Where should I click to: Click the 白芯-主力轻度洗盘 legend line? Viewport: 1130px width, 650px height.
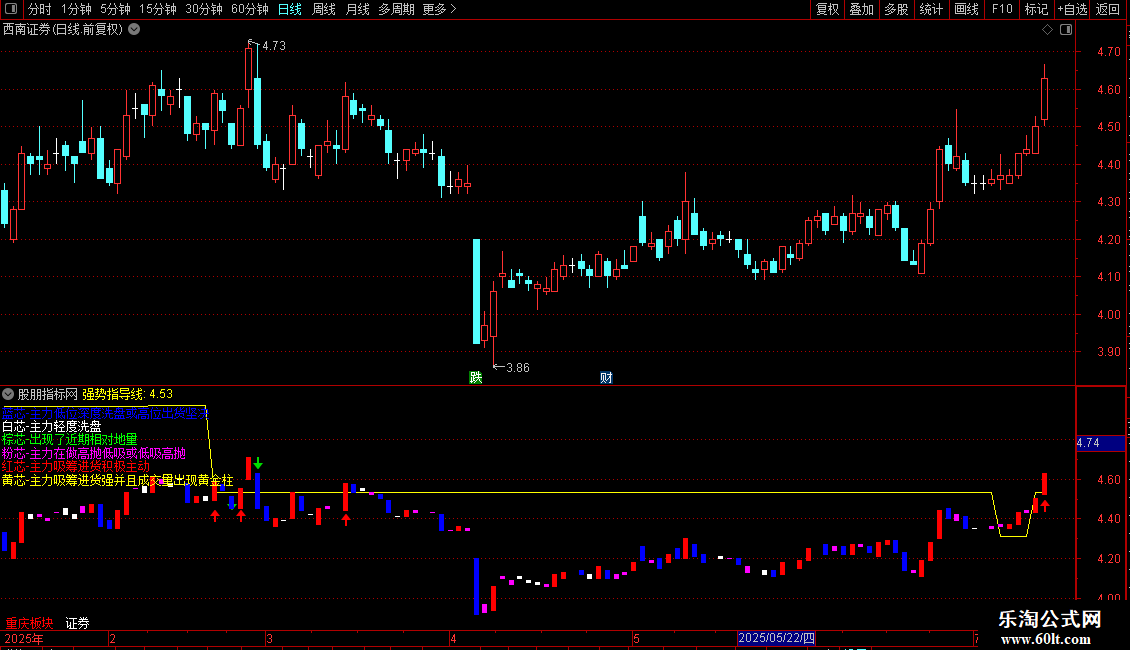click(51, 427)
